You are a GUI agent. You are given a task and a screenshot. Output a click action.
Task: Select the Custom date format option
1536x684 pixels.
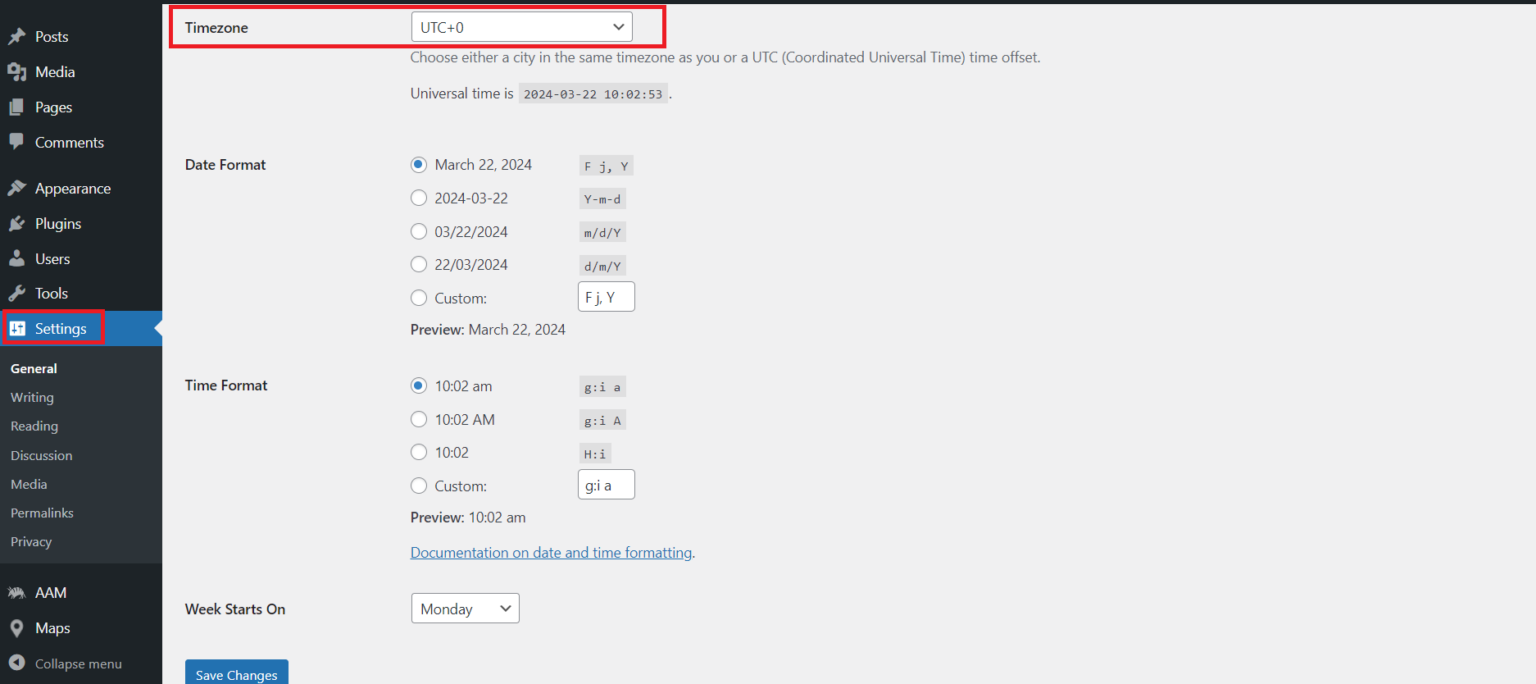(x=419, y=297)
